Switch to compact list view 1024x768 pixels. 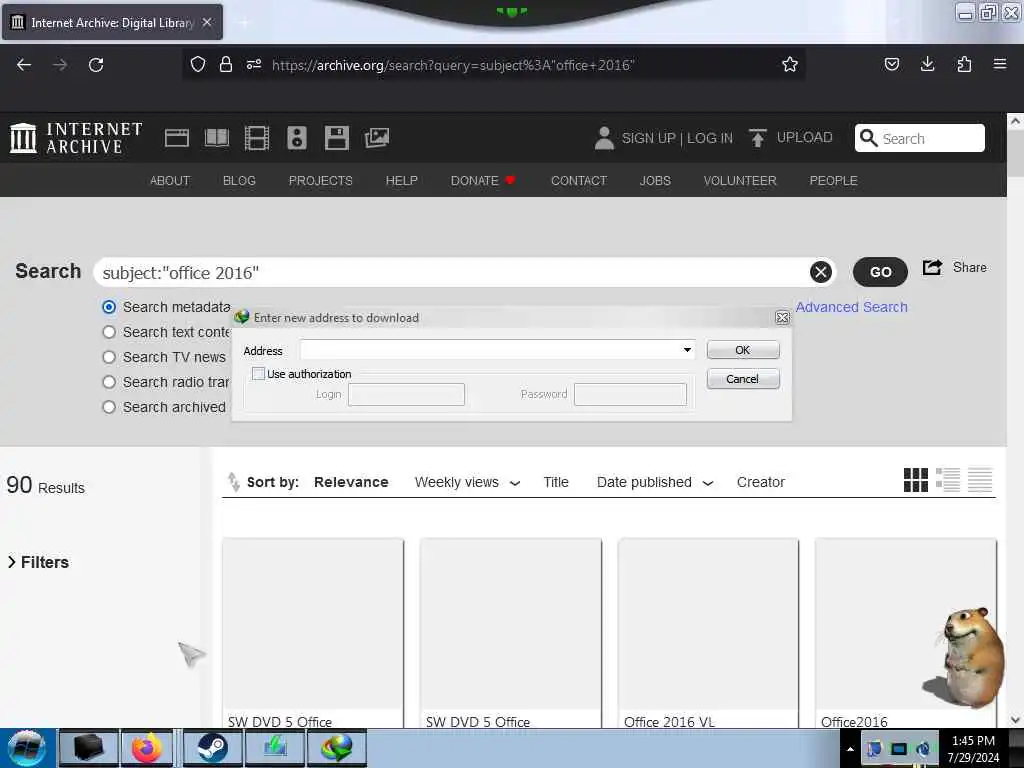980,480
